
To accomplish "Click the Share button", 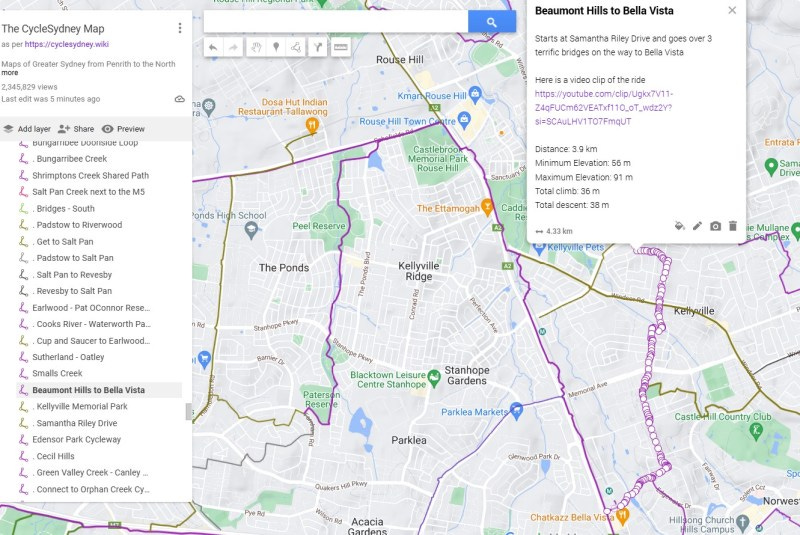I will tap(76, 129).
